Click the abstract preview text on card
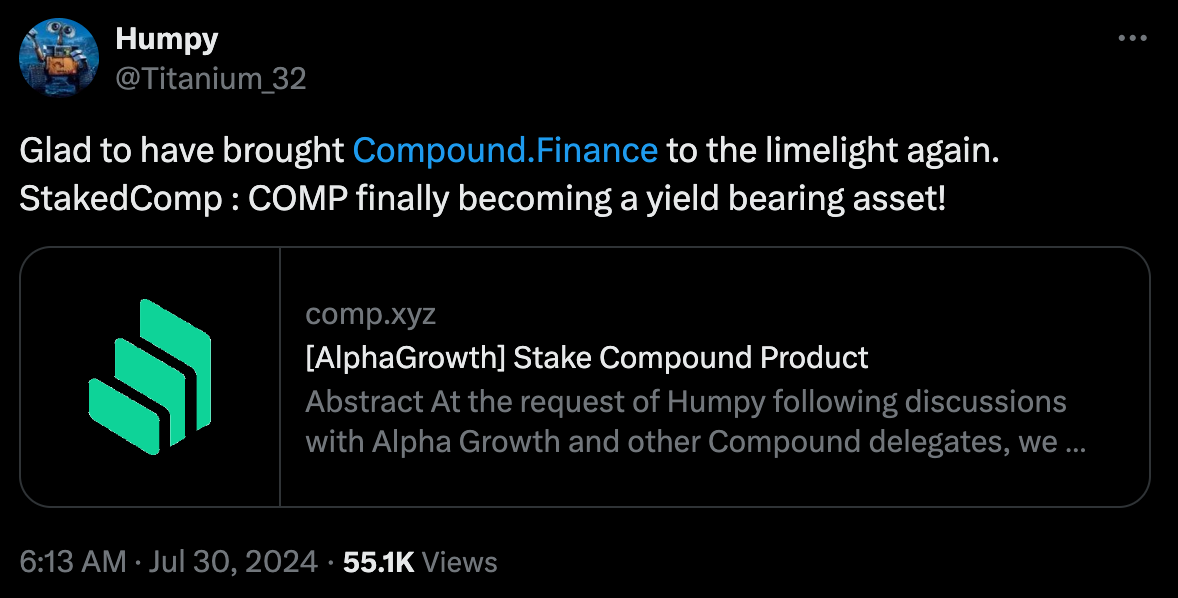The width and height of the screenshot is (1178, 598). [685, 420]
